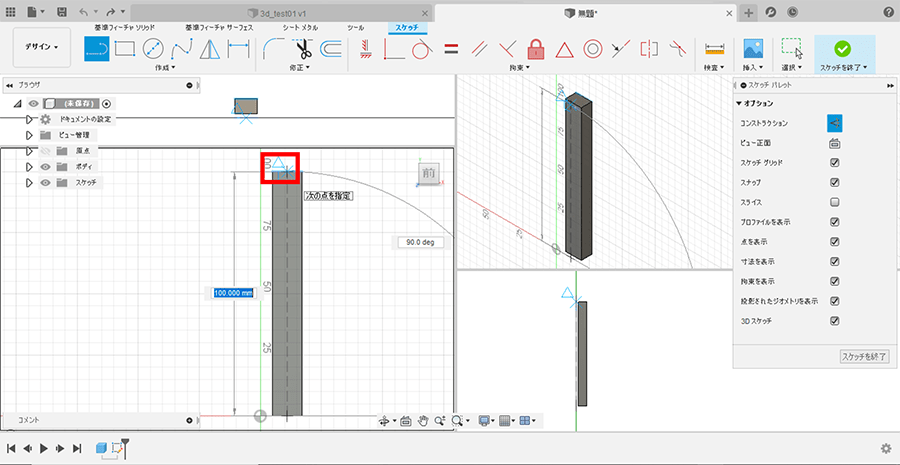This screenshot has height=465, width=900.
Task: Open the 作成 dropdown menu
Action: [x=164, y=68]
